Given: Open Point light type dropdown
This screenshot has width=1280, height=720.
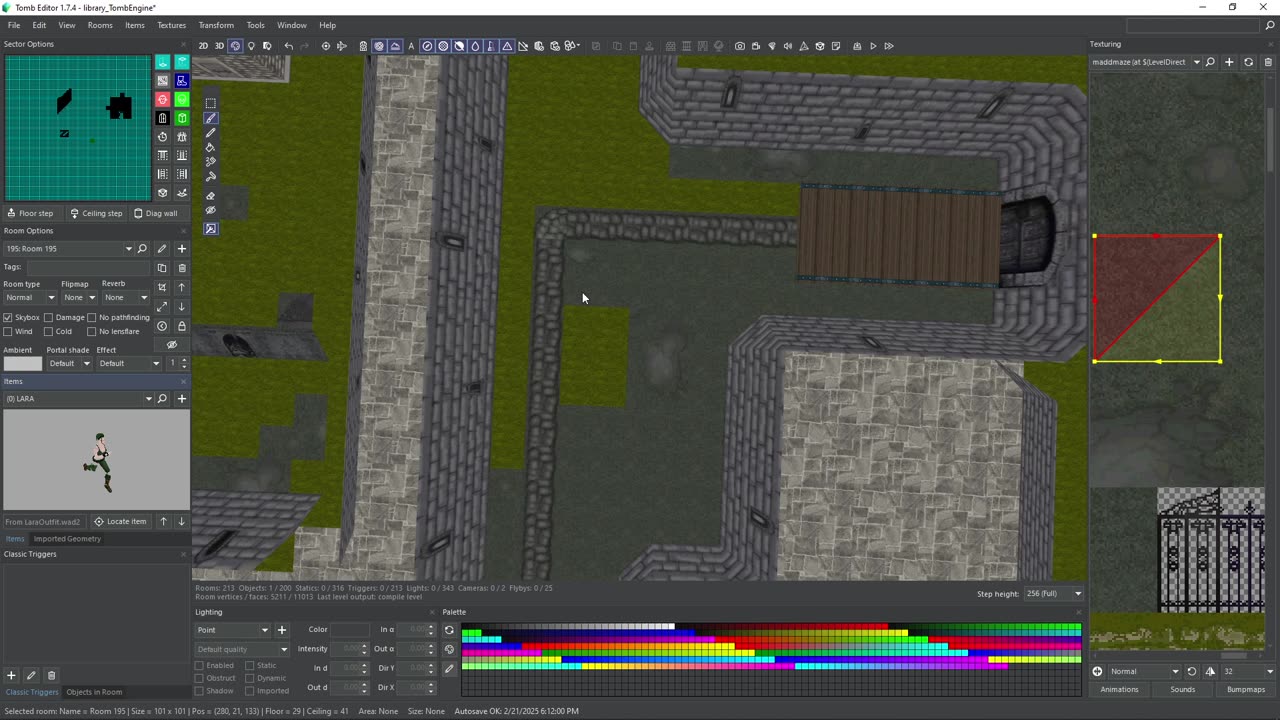Looking at the screenshot, I should [232, 630].
